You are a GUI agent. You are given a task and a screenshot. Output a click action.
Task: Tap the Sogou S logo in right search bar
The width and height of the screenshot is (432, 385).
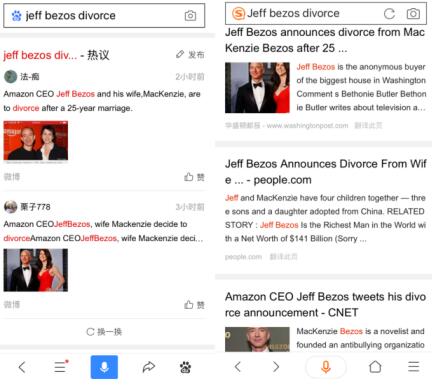click(x=238, y=14)
